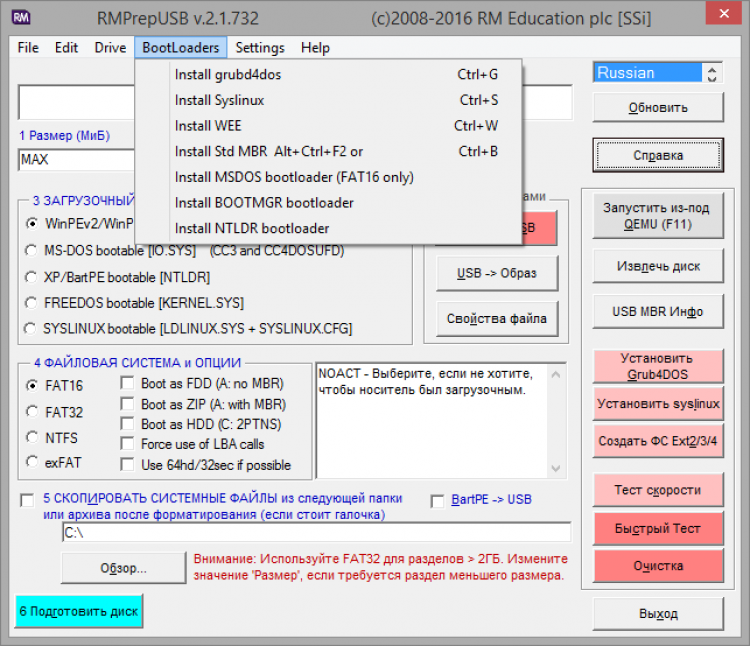Screen dimensions: 750x646
Task: Select Russian in the language list
Action: coord(648,73)
